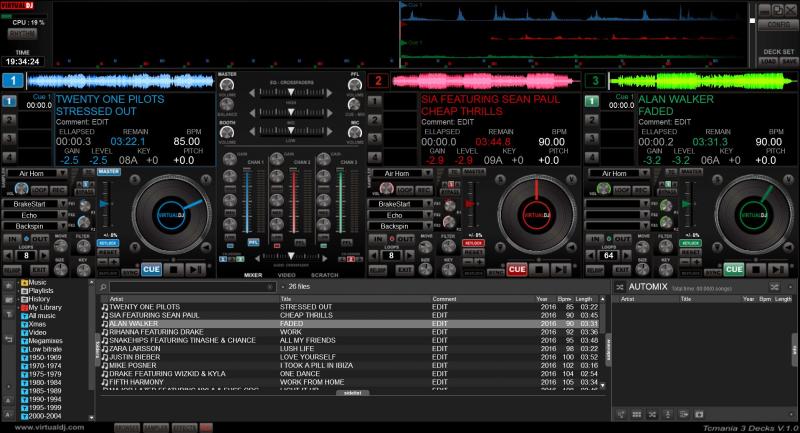Screen dimensions: 800x433
Task: Select deck 2 number badge
Action: pyautogui.click(x=378, y=81)
